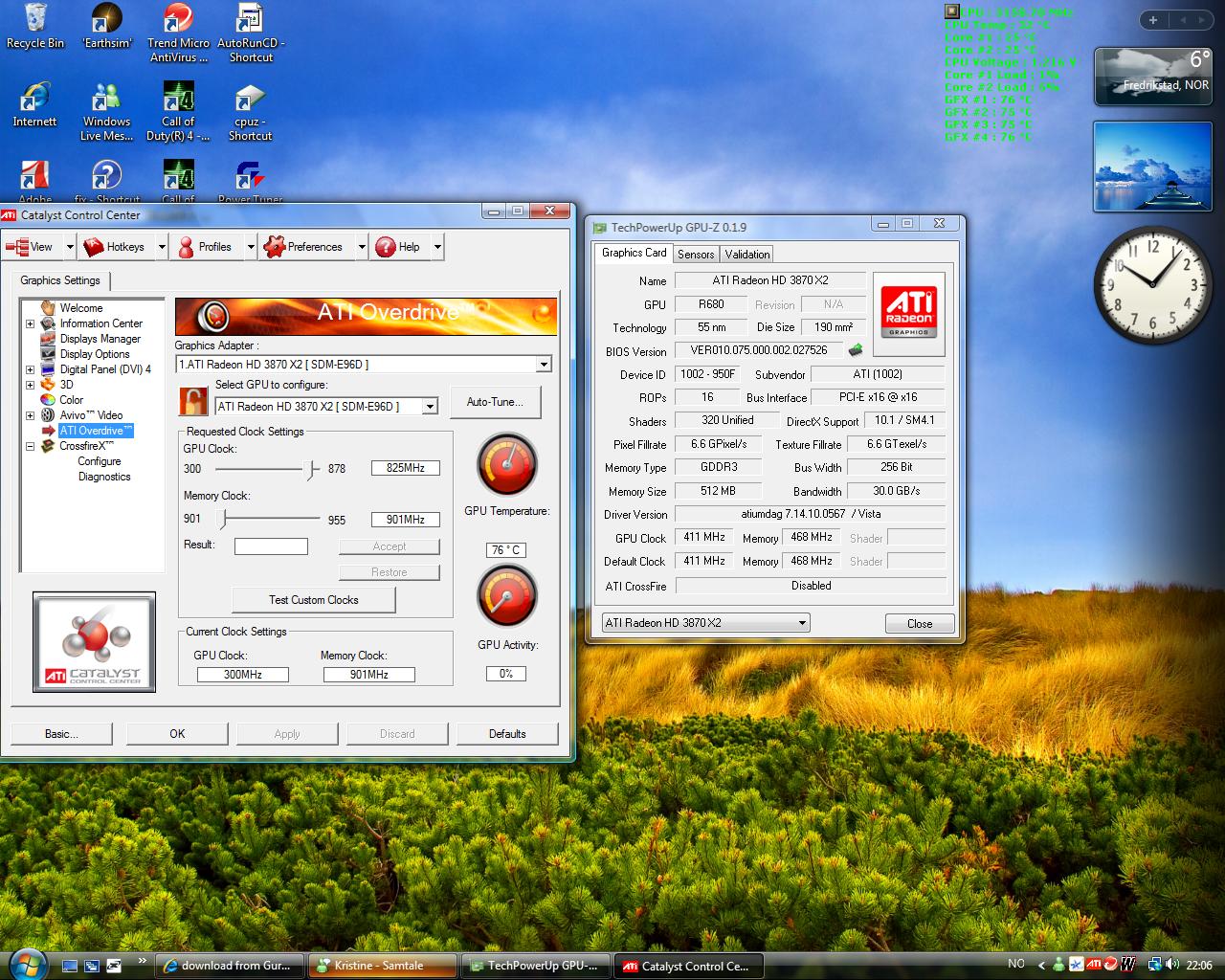Click the Defaults button

[507, 734]
